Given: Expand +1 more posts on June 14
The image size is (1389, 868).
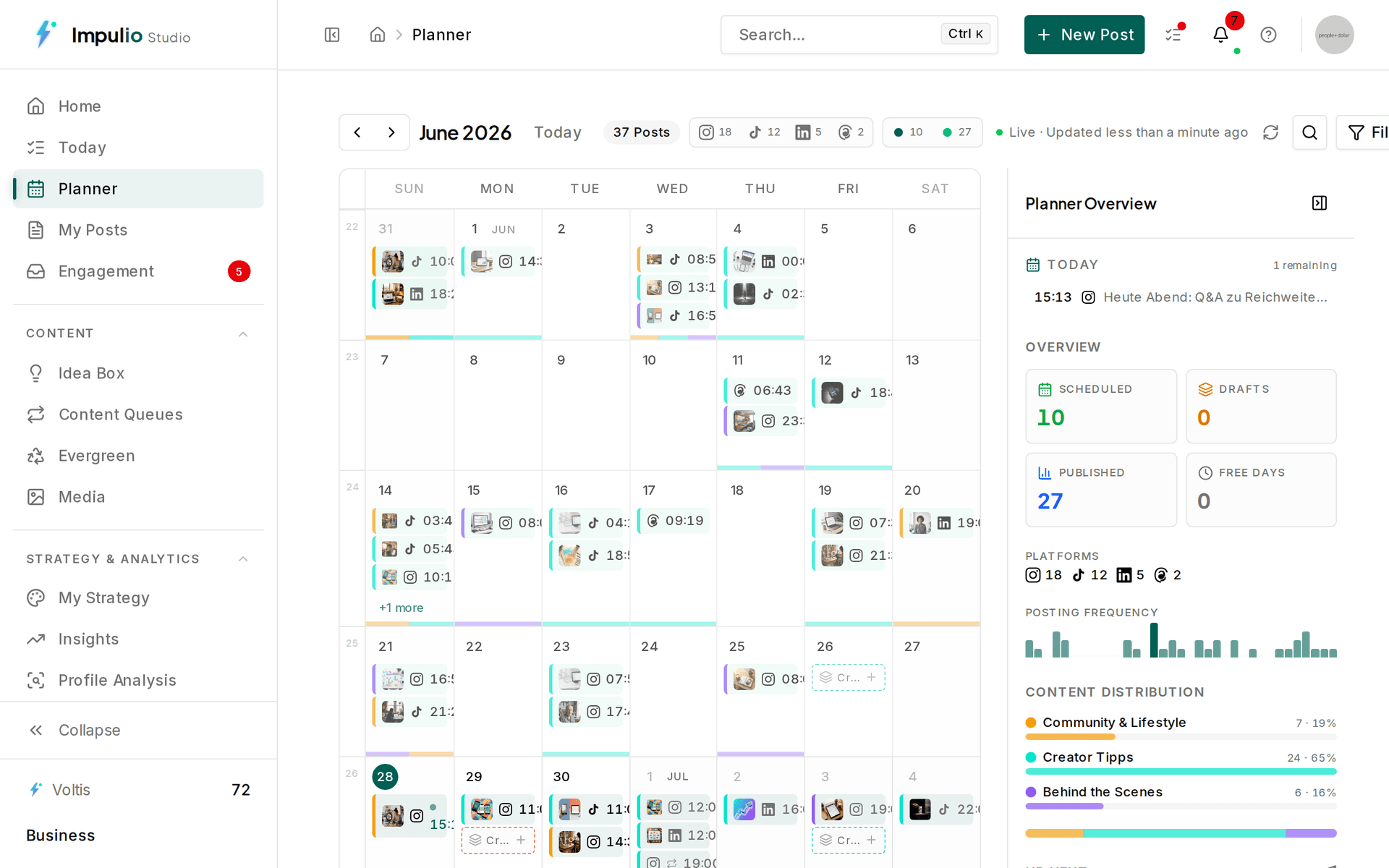Looking at the screenshot, I should [x=402, y=608].
